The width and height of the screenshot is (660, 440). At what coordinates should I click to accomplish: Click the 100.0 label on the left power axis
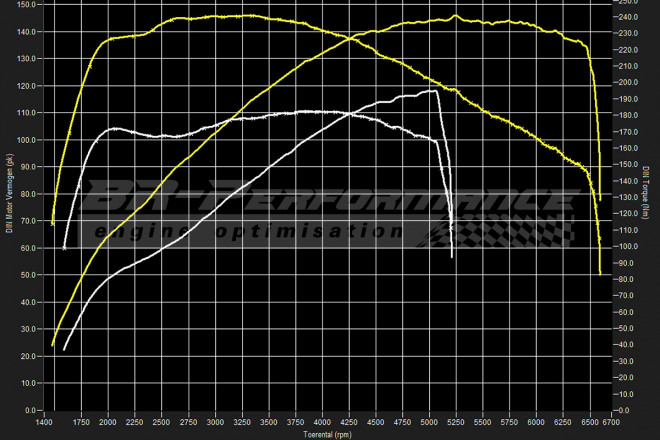coord(26,140)
